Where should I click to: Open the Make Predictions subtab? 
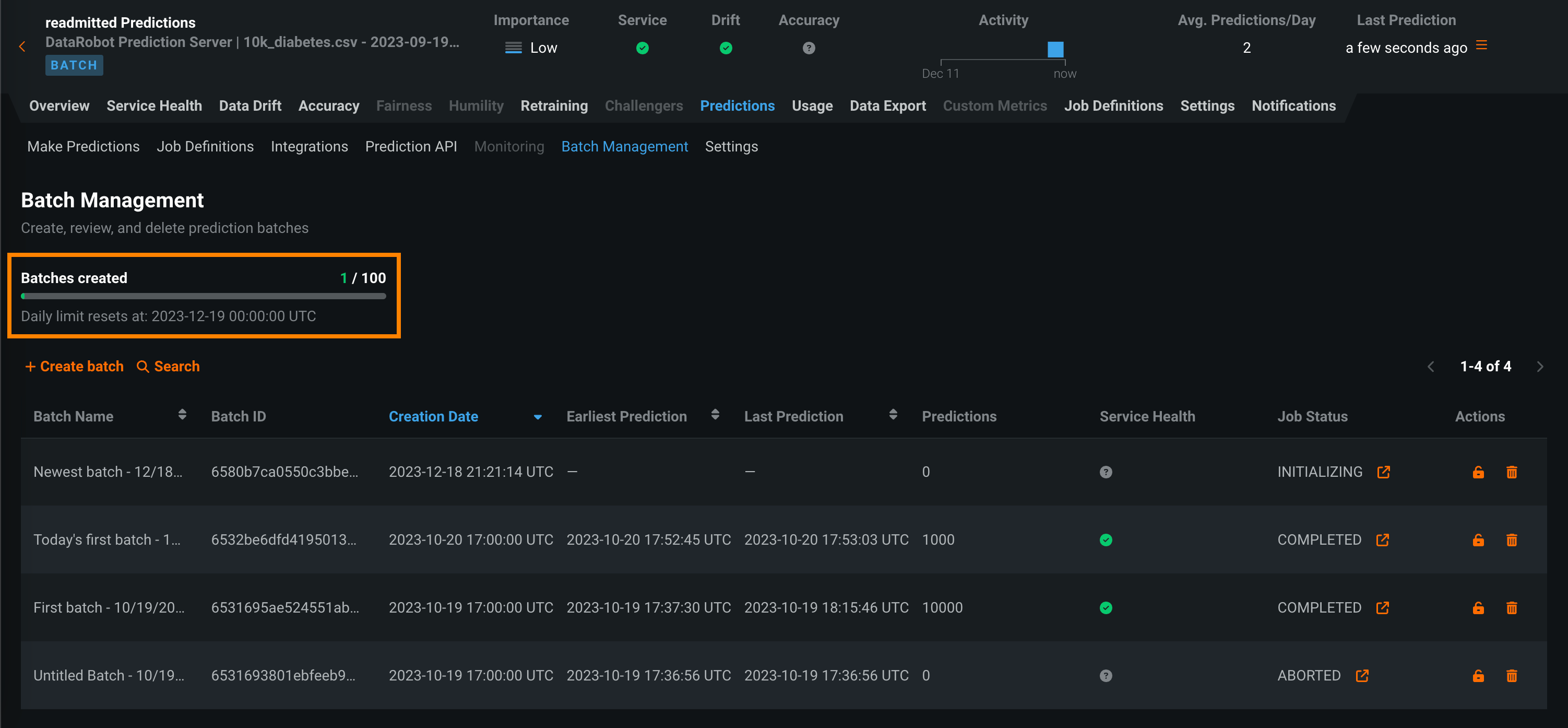[84, 147]
